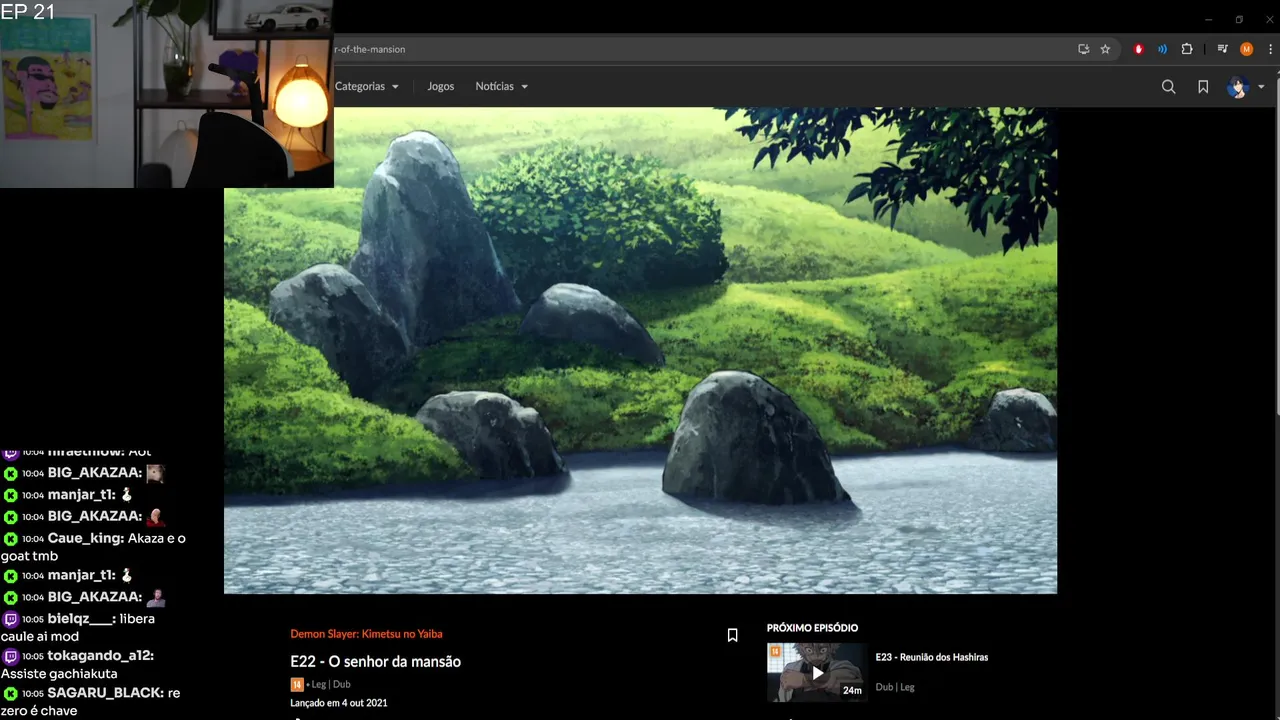Click chat username Caue_king
Image resolution: width=1280 pixels, height=720 pixels.
(x=86, y=538)
